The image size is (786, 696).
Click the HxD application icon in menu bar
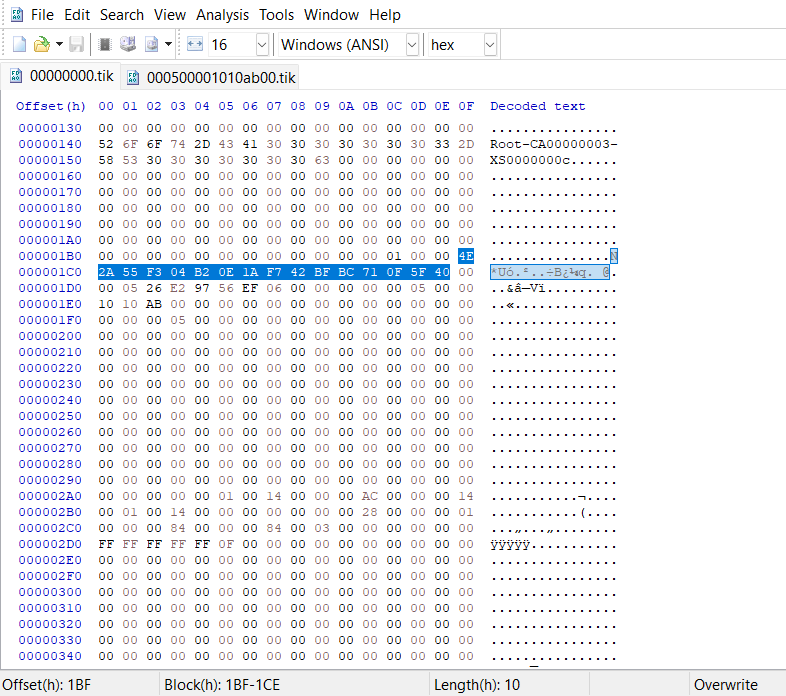[x=17, y=15]
